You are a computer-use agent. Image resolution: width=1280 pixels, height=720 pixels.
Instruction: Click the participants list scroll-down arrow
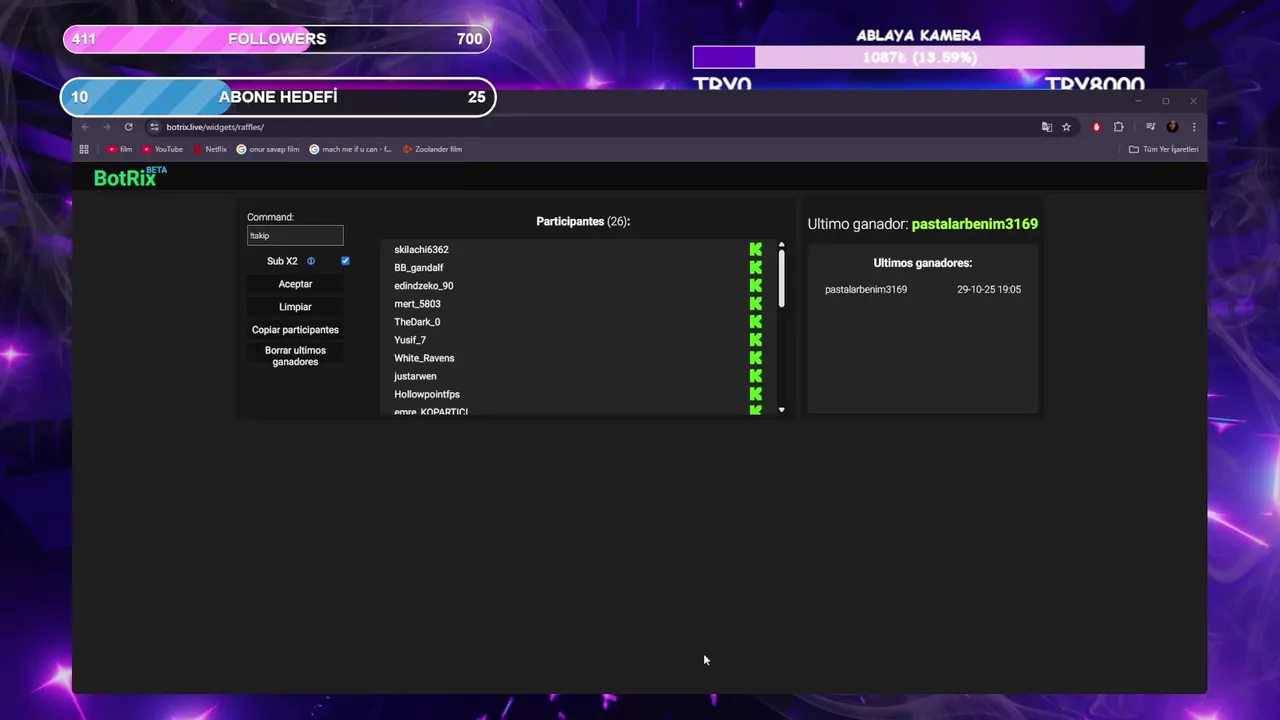[781, 410]
